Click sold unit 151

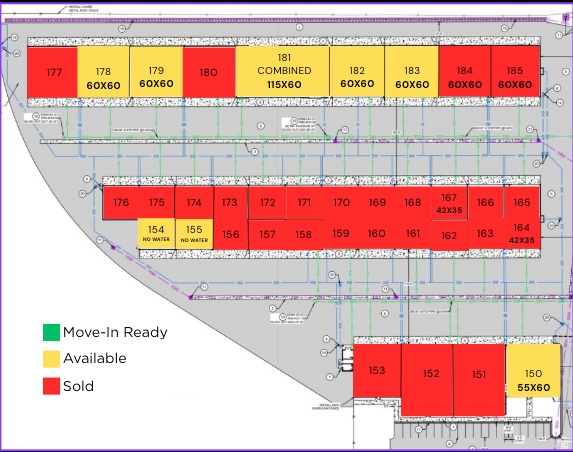coord(479,380)
